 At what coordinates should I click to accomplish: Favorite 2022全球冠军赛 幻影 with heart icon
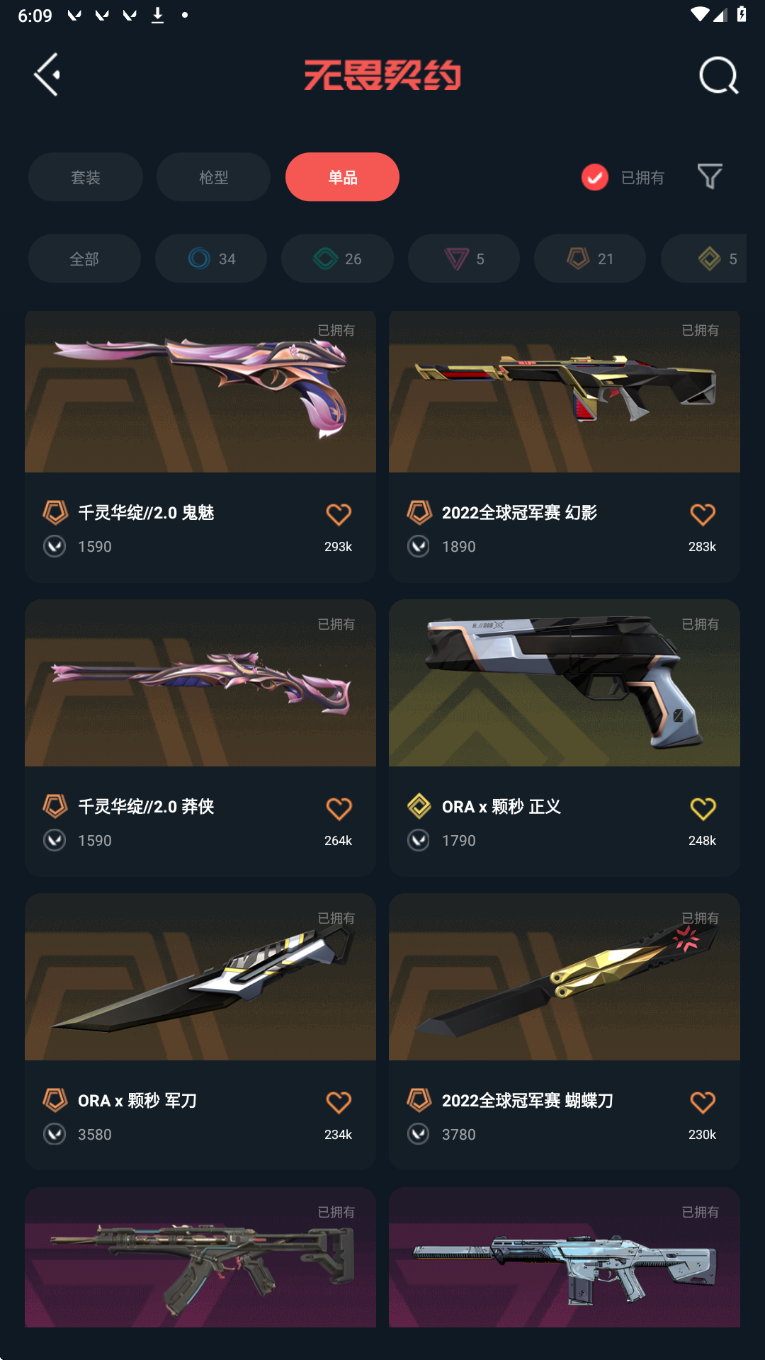pos(703,514)
